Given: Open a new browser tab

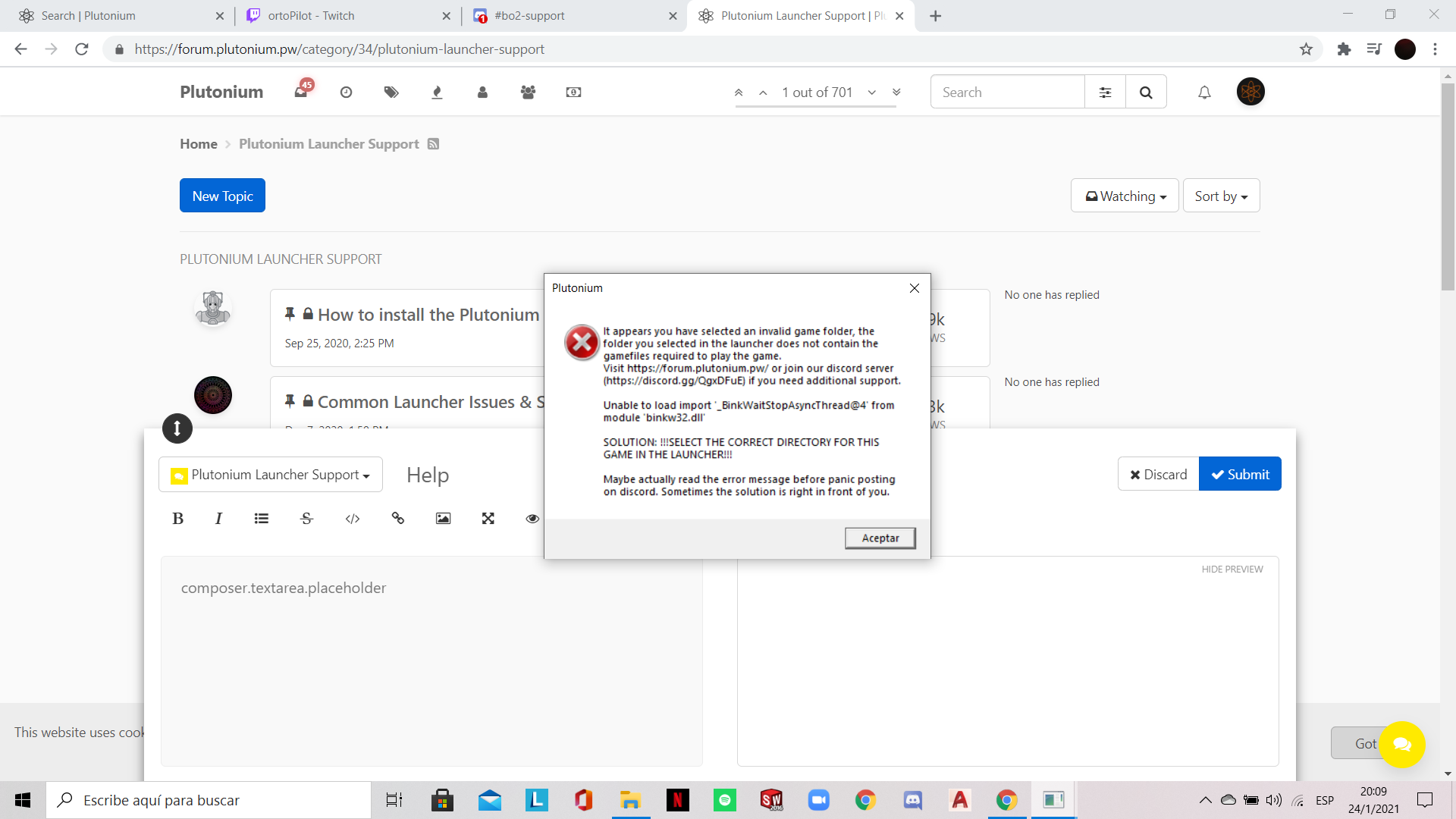Looking at the screenshot, I should (935, 16).
